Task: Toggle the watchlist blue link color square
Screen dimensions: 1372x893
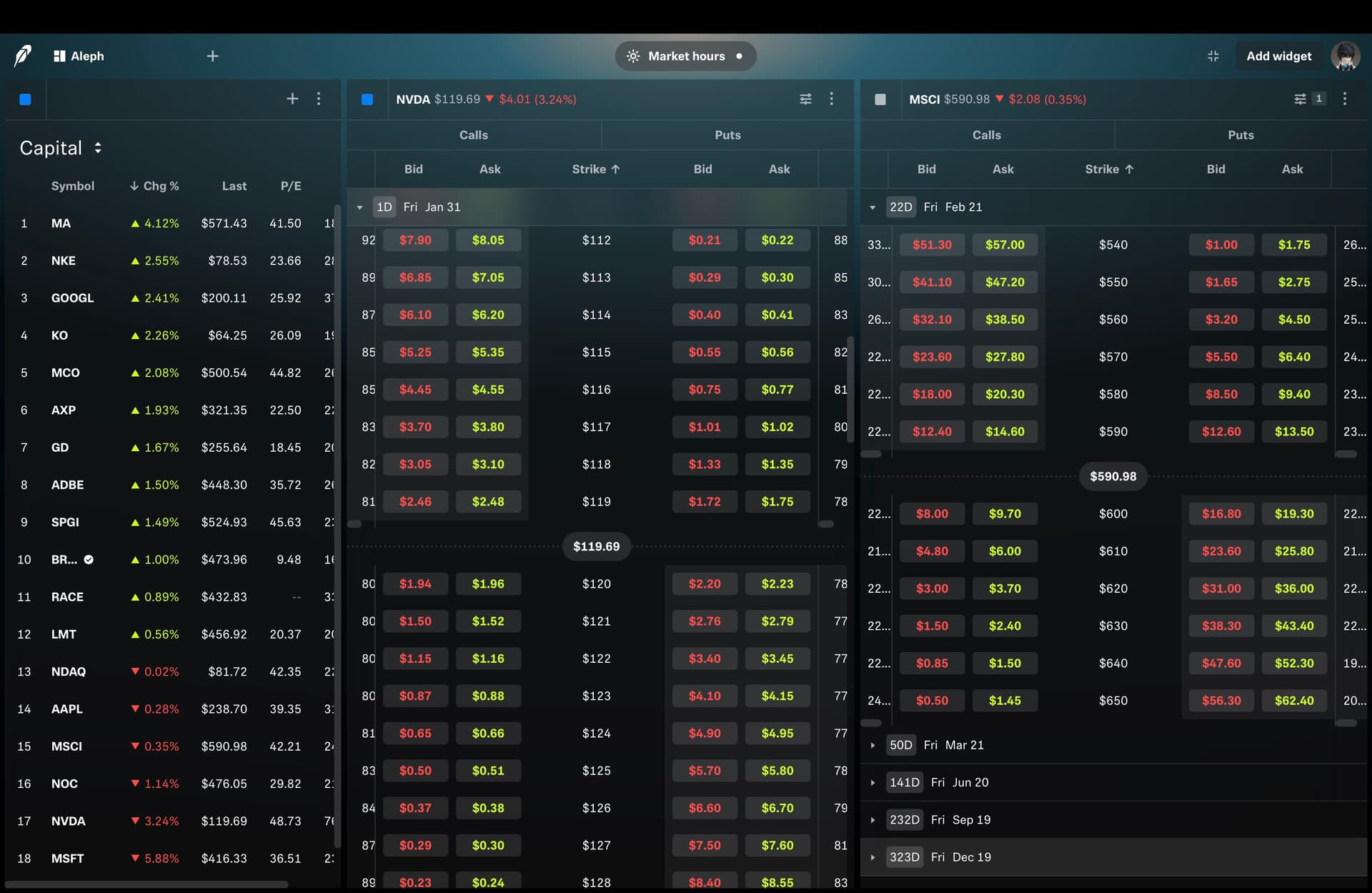Action: click(25, 99)
